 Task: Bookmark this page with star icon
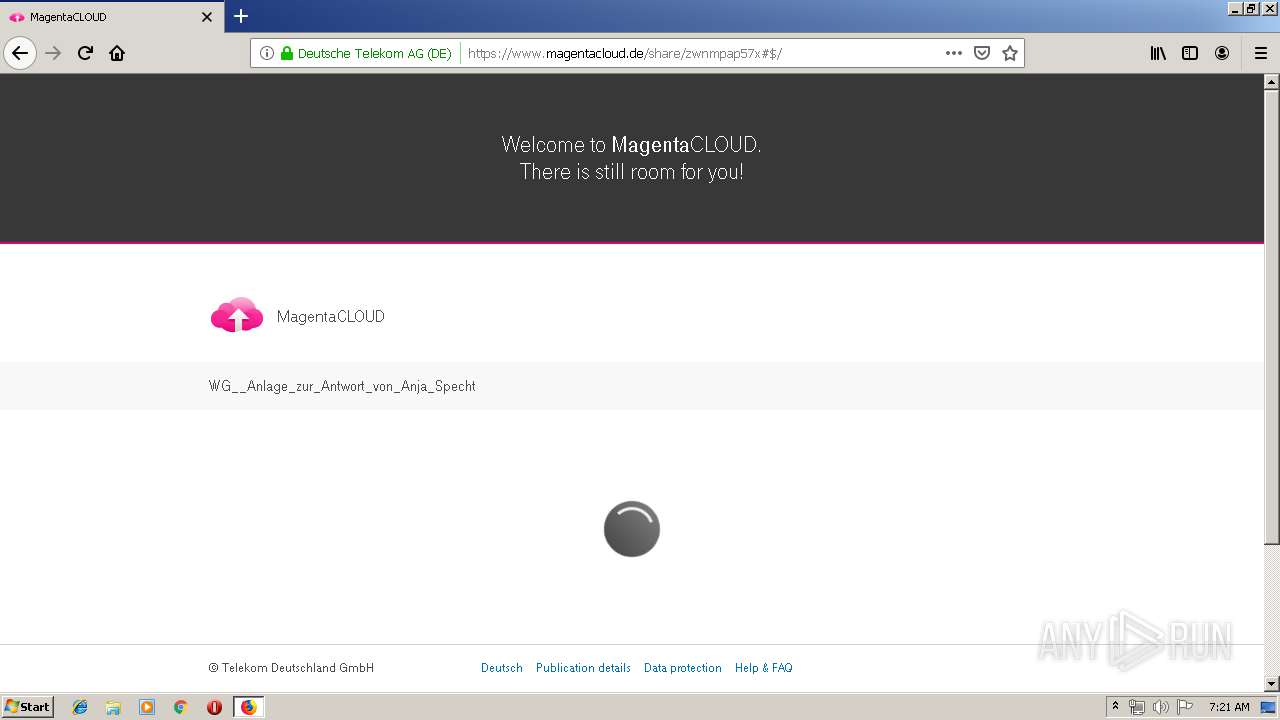pos(1010,53)
